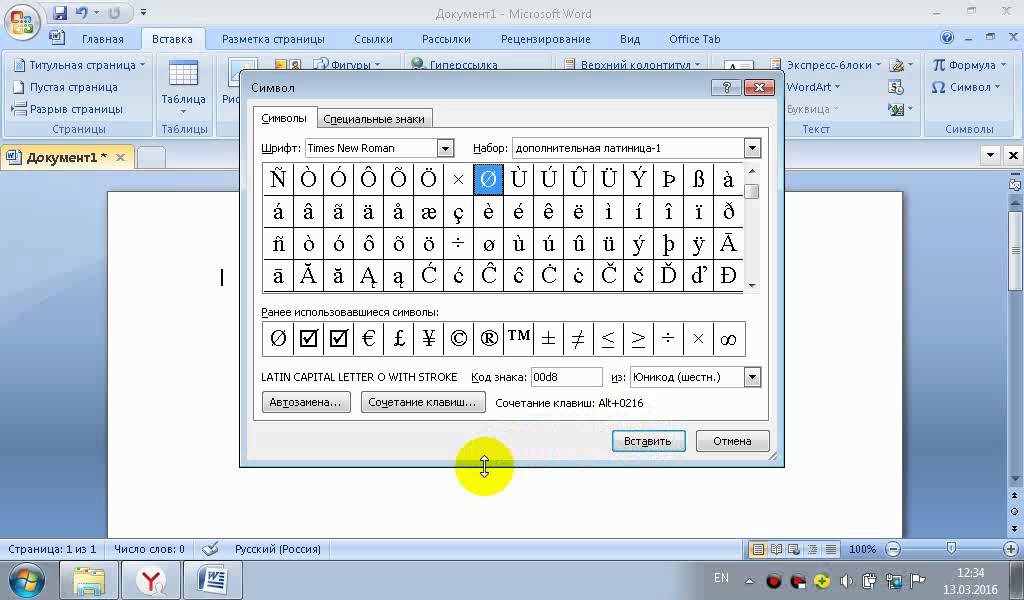The image size is (1024, 600).
Task: Open Windows Explorer from the taskbar
Action: click(x=89, y=580)
